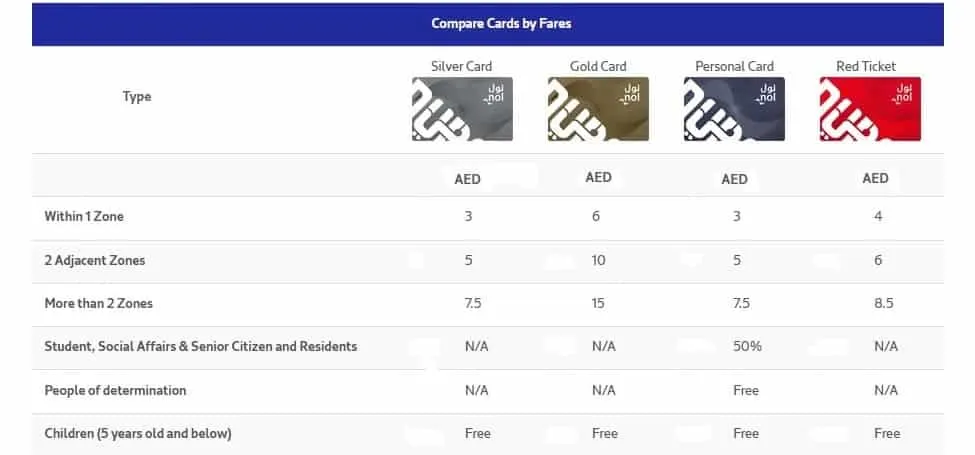The image size is (975, 455).
Task: Click the 50% value under Personal Card
Action: tap(747, 346)
